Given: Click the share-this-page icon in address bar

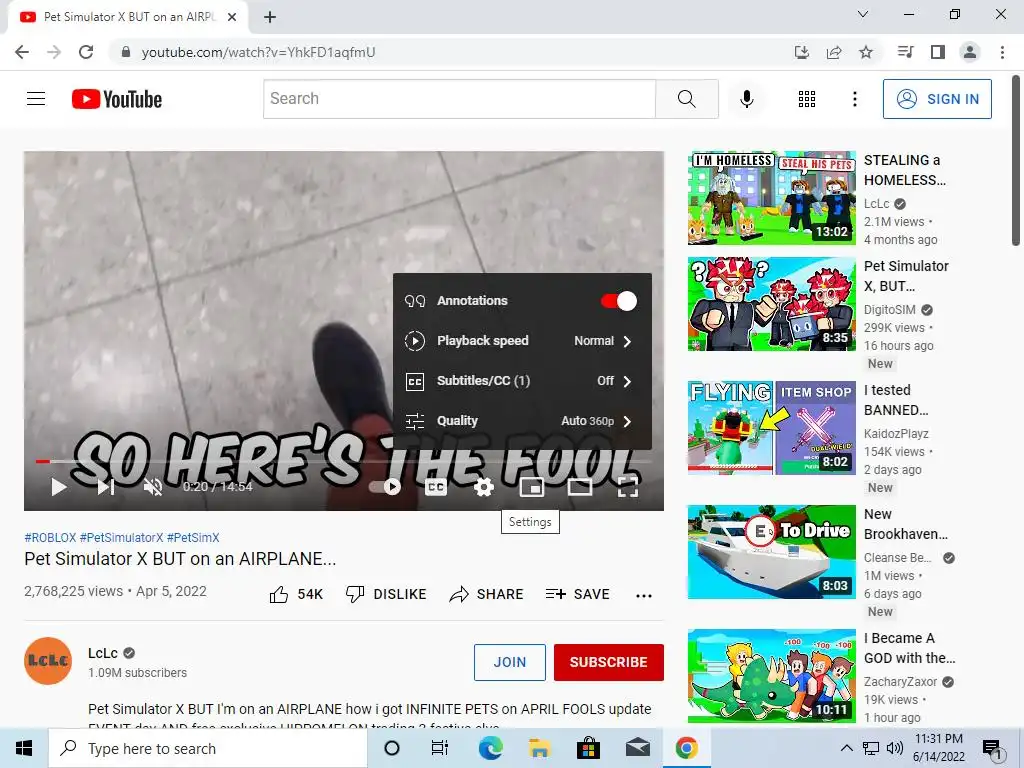Looking at the screenshot, I should [834, 52].
